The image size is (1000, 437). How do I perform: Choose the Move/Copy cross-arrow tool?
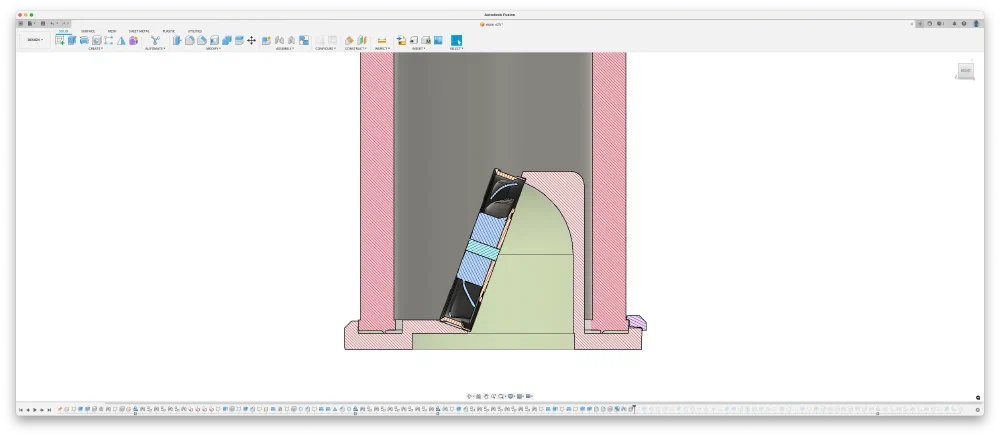[x=251, y=40]
